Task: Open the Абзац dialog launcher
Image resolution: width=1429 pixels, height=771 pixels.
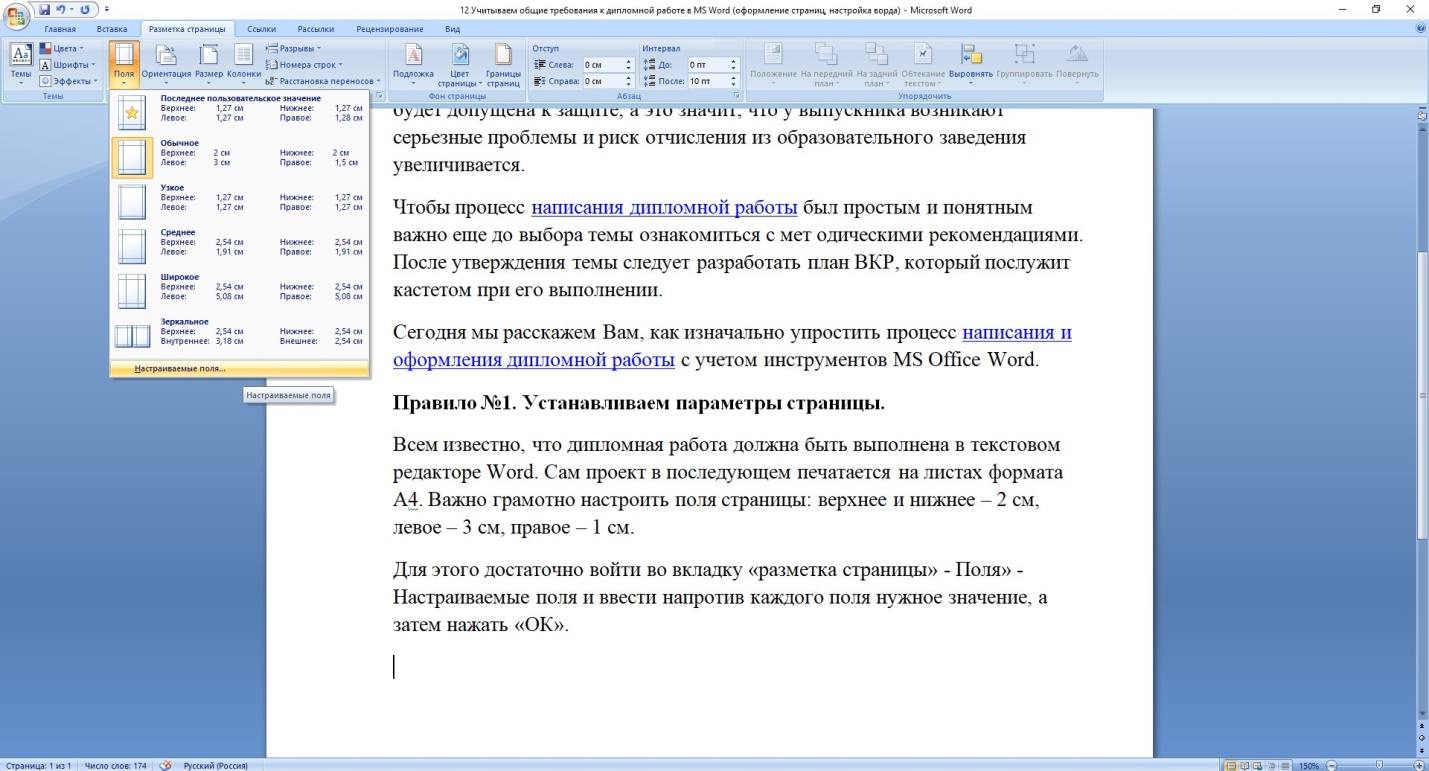Action: point(737,96)
